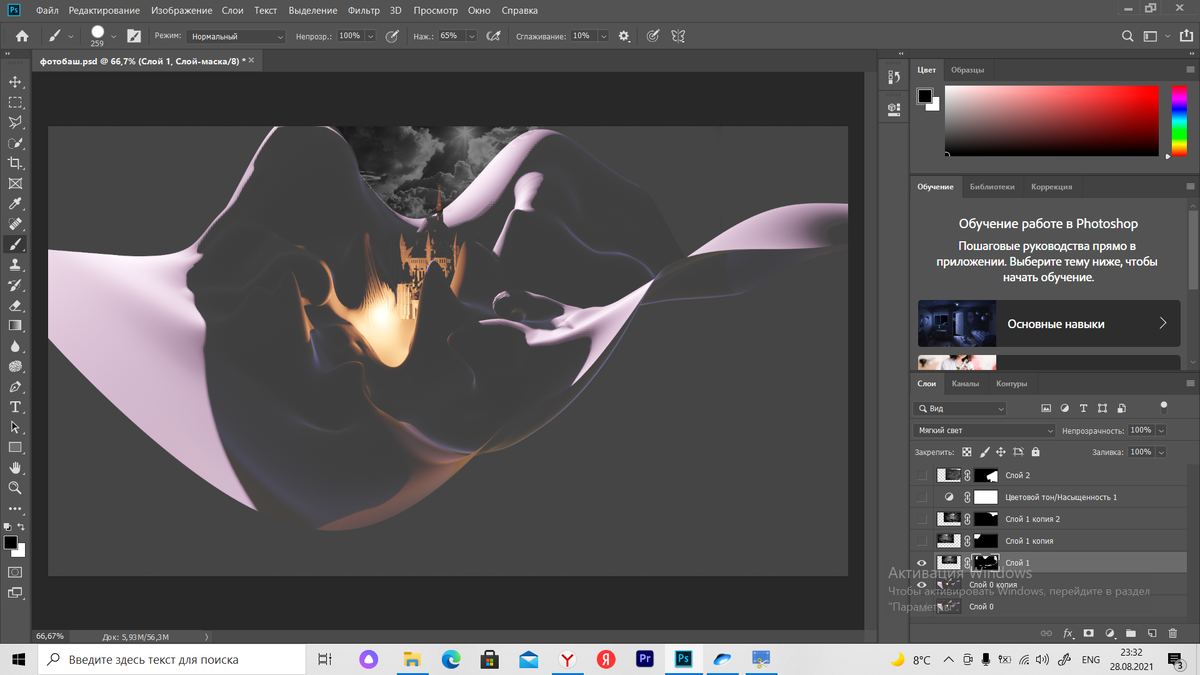
Task: Click the foreground color swatch in tools panel
Action: 10,543
